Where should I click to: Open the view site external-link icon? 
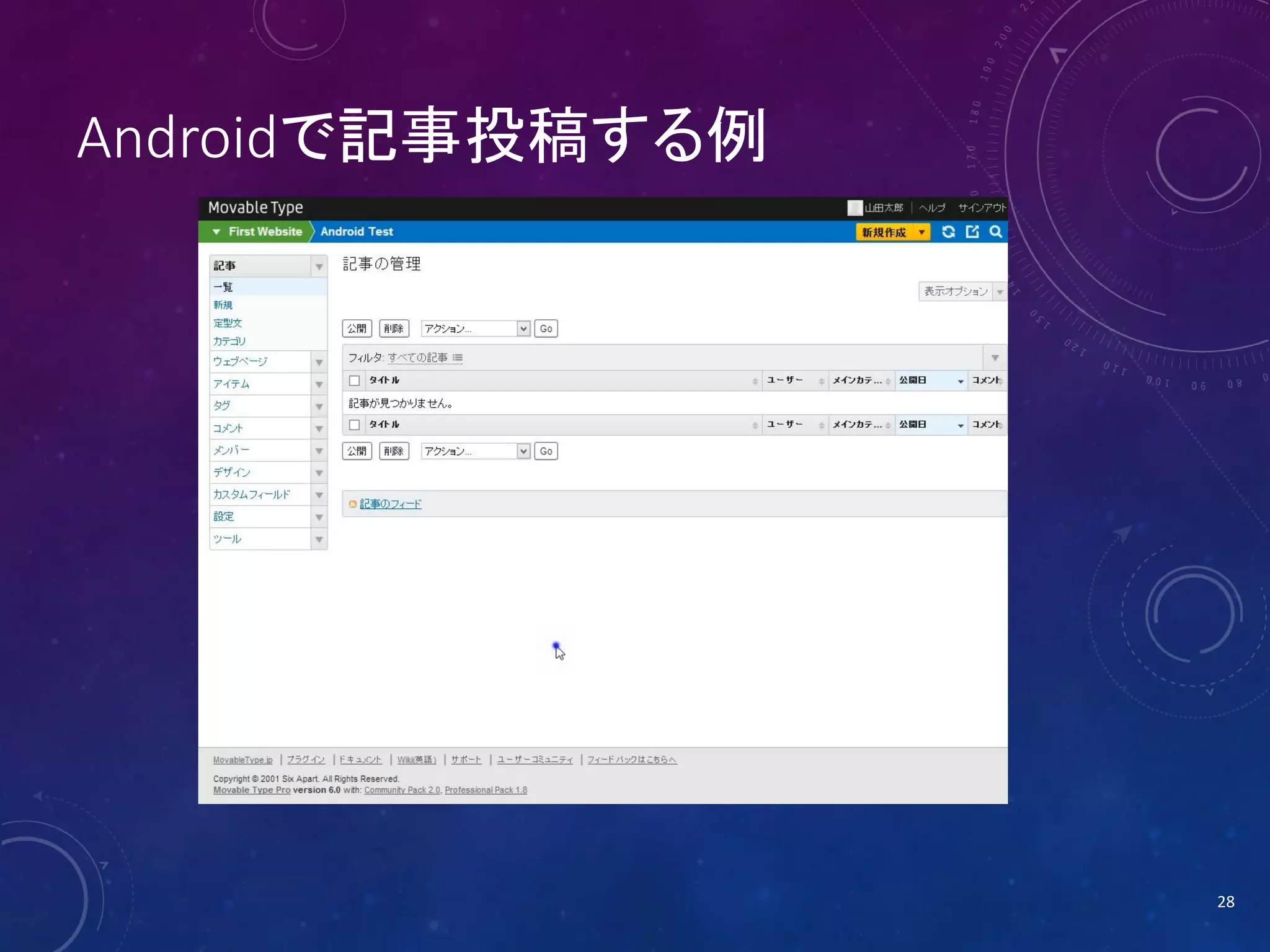click(x=972, y=232)
